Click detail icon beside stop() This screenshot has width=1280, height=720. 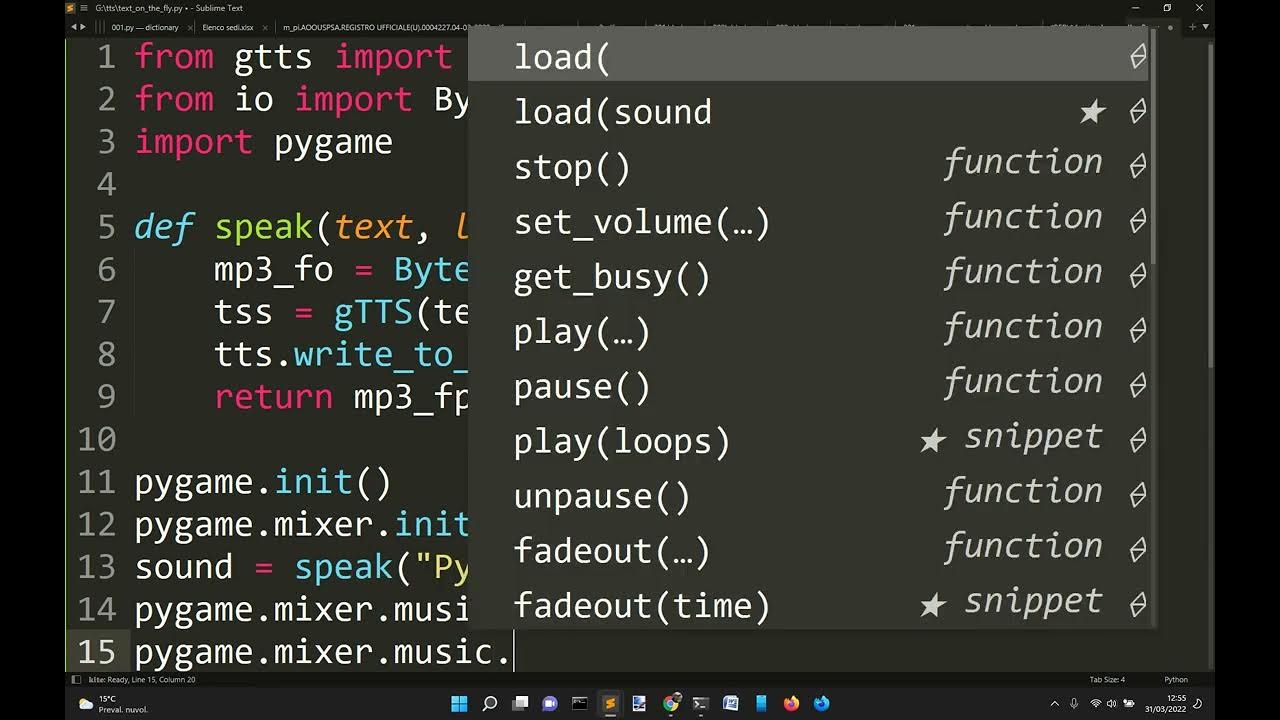[x=1137, y=167]
